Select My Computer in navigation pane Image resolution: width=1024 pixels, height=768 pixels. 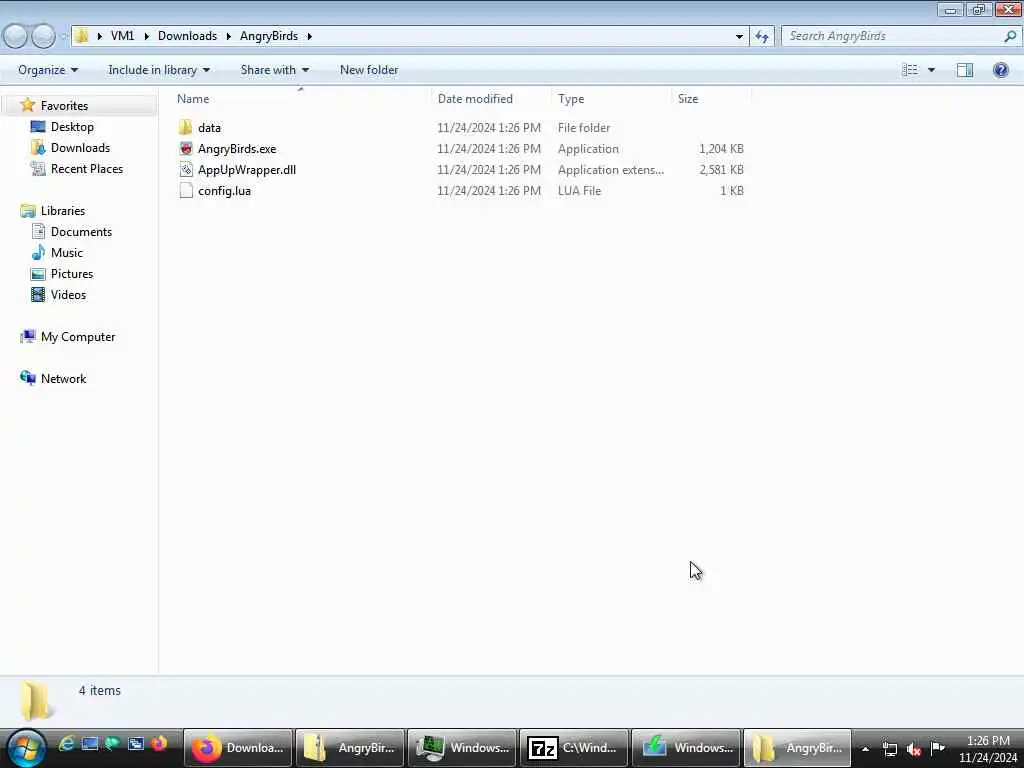tap(78, 337)
